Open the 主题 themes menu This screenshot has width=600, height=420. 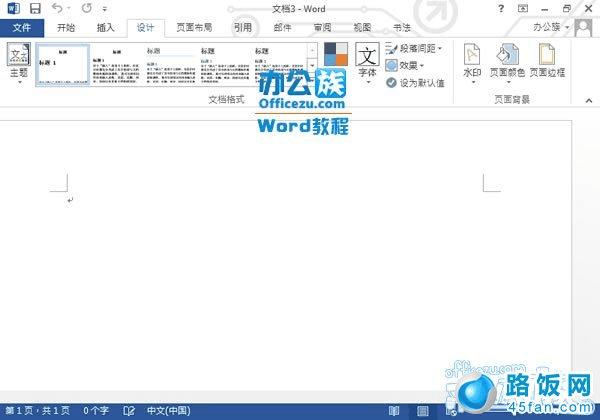coord(19,63)
